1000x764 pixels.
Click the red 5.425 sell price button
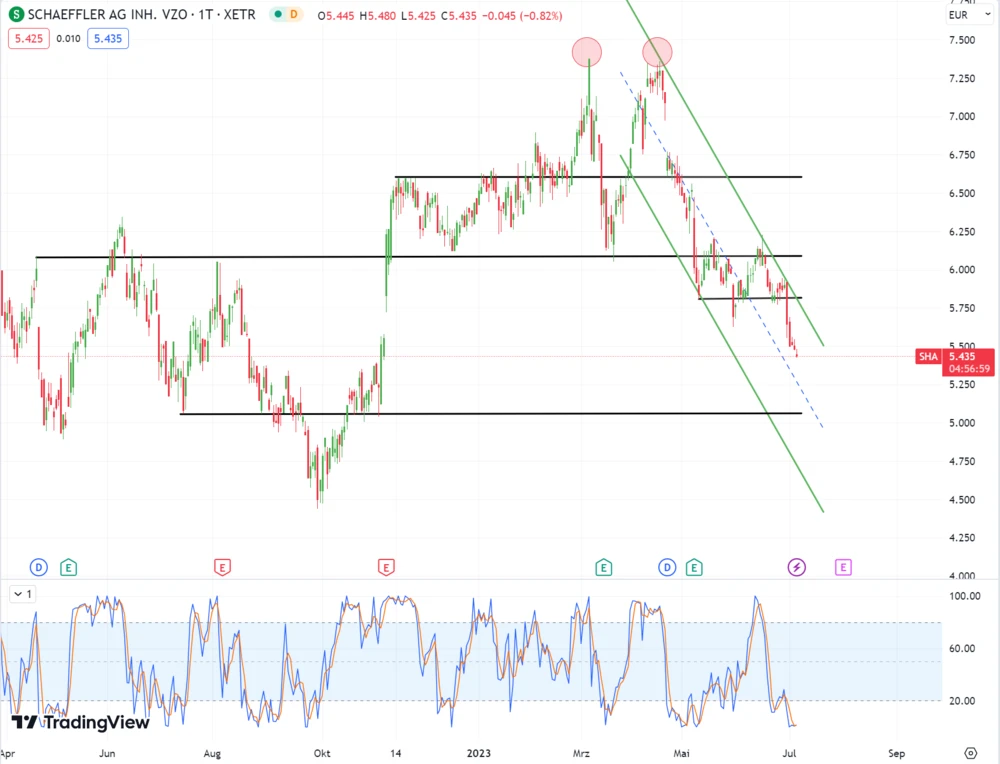tap(29, 38)
